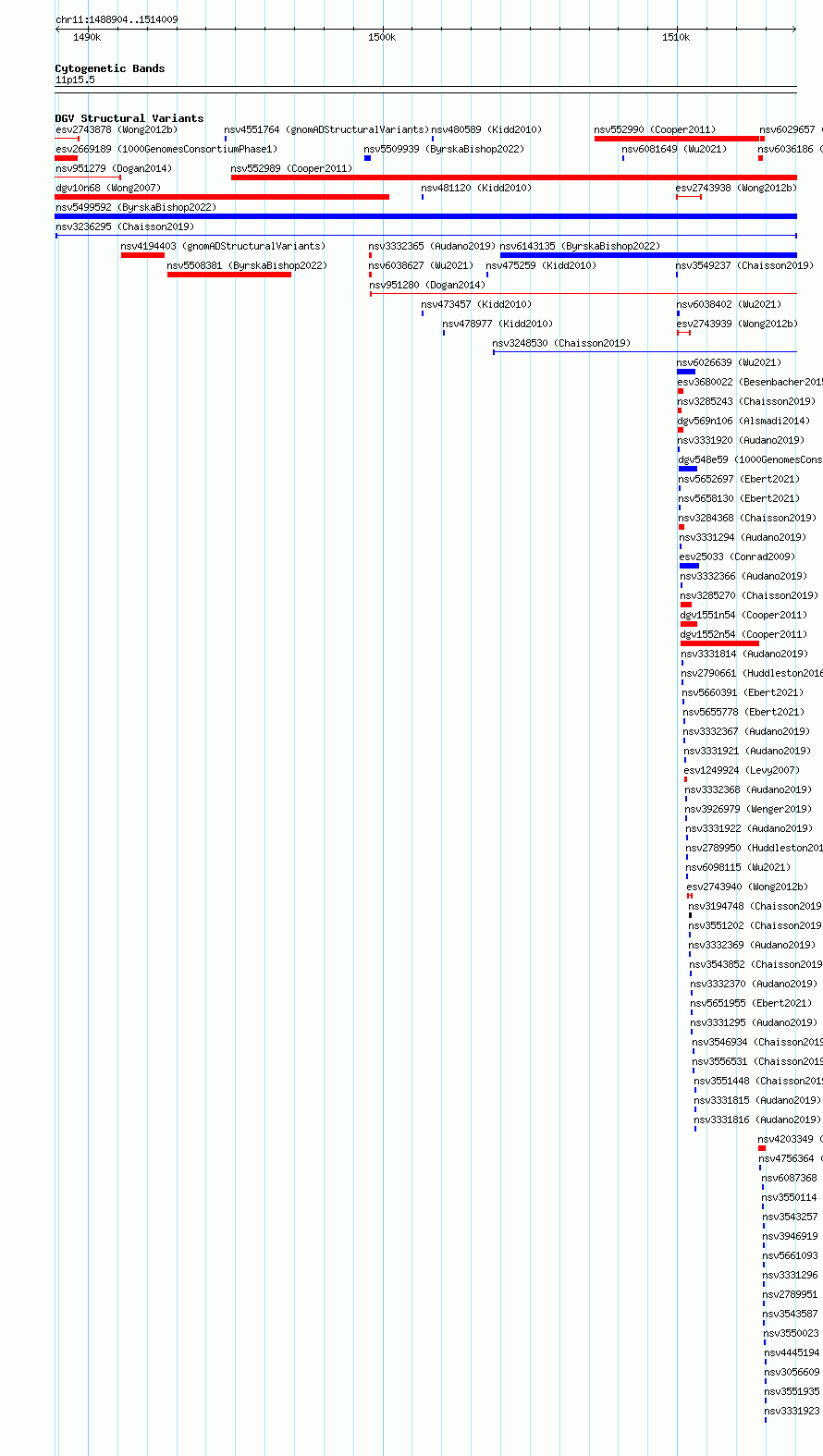This screenshot has height=1456, width=823.
Task: Open nsv6038627 (Wu2021) variant
Action: (x=421, y=265)
